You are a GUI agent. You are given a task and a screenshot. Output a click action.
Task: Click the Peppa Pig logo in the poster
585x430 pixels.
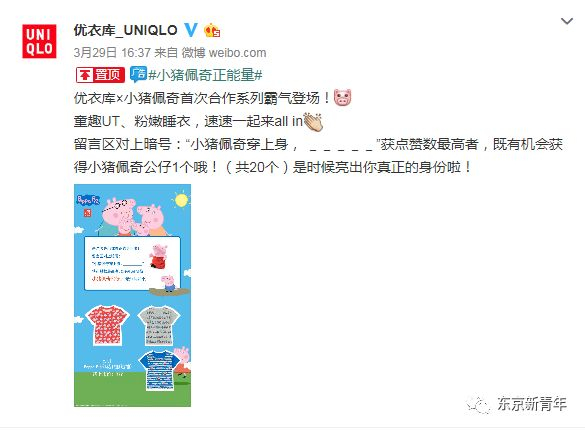88,200
